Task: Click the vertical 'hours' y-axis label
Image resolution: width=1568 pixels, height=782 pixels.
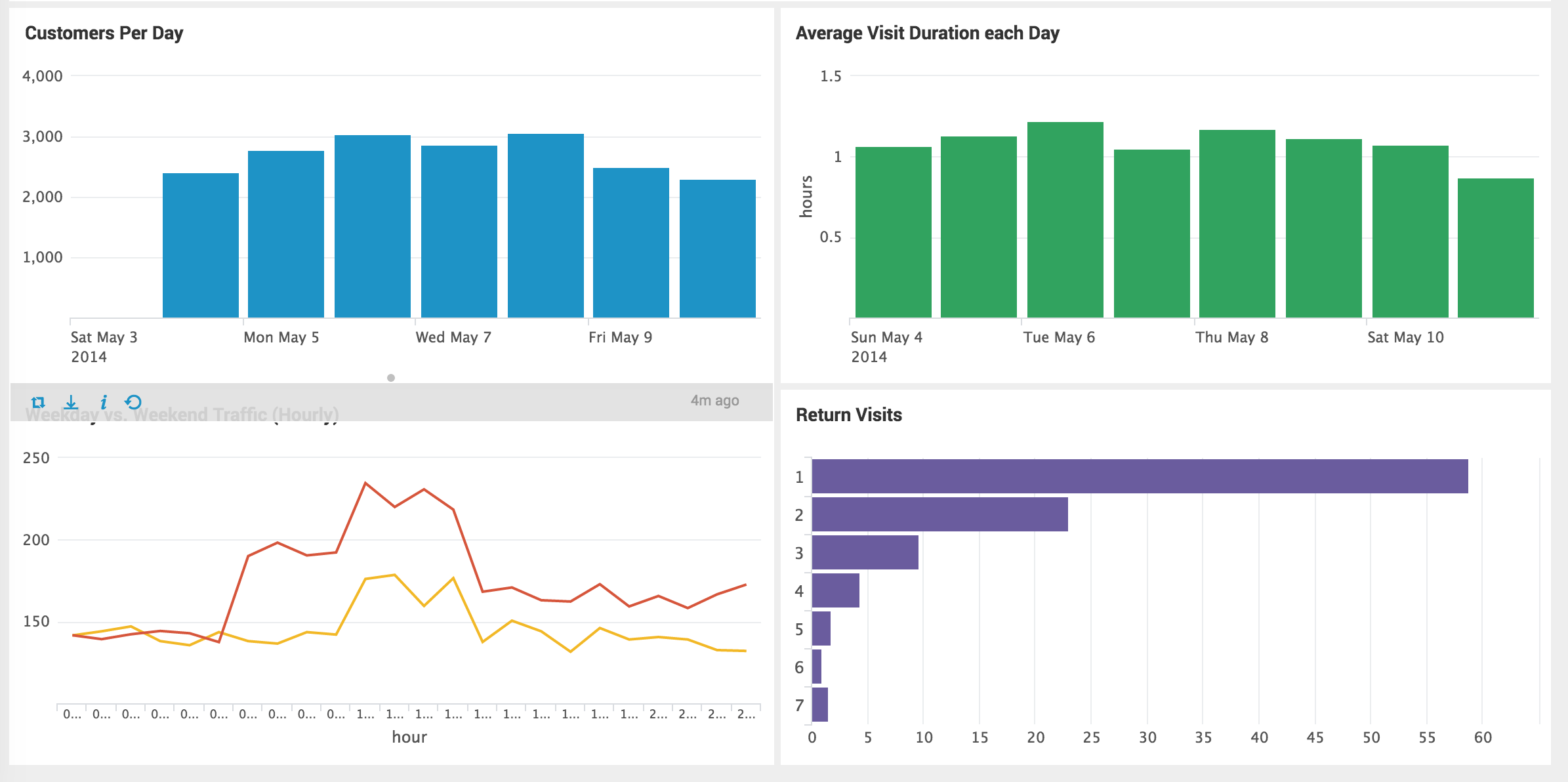Action: coord(806,196)
